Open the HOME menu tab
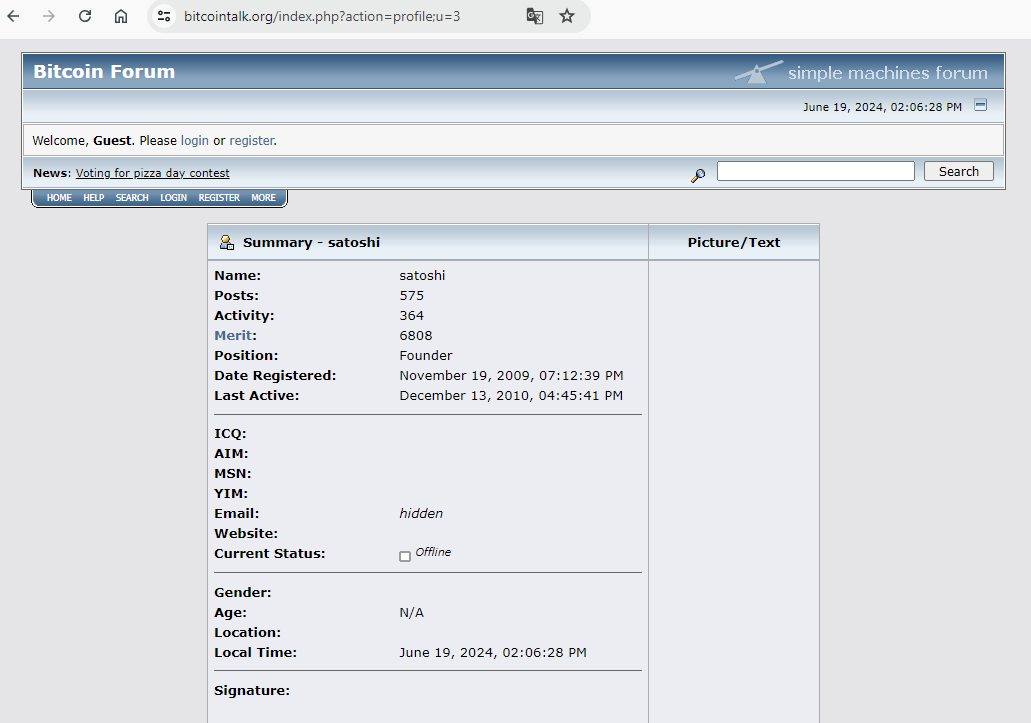Viewport: 1031px width, 723px height. pyautogui.click(x=59, y=198)
